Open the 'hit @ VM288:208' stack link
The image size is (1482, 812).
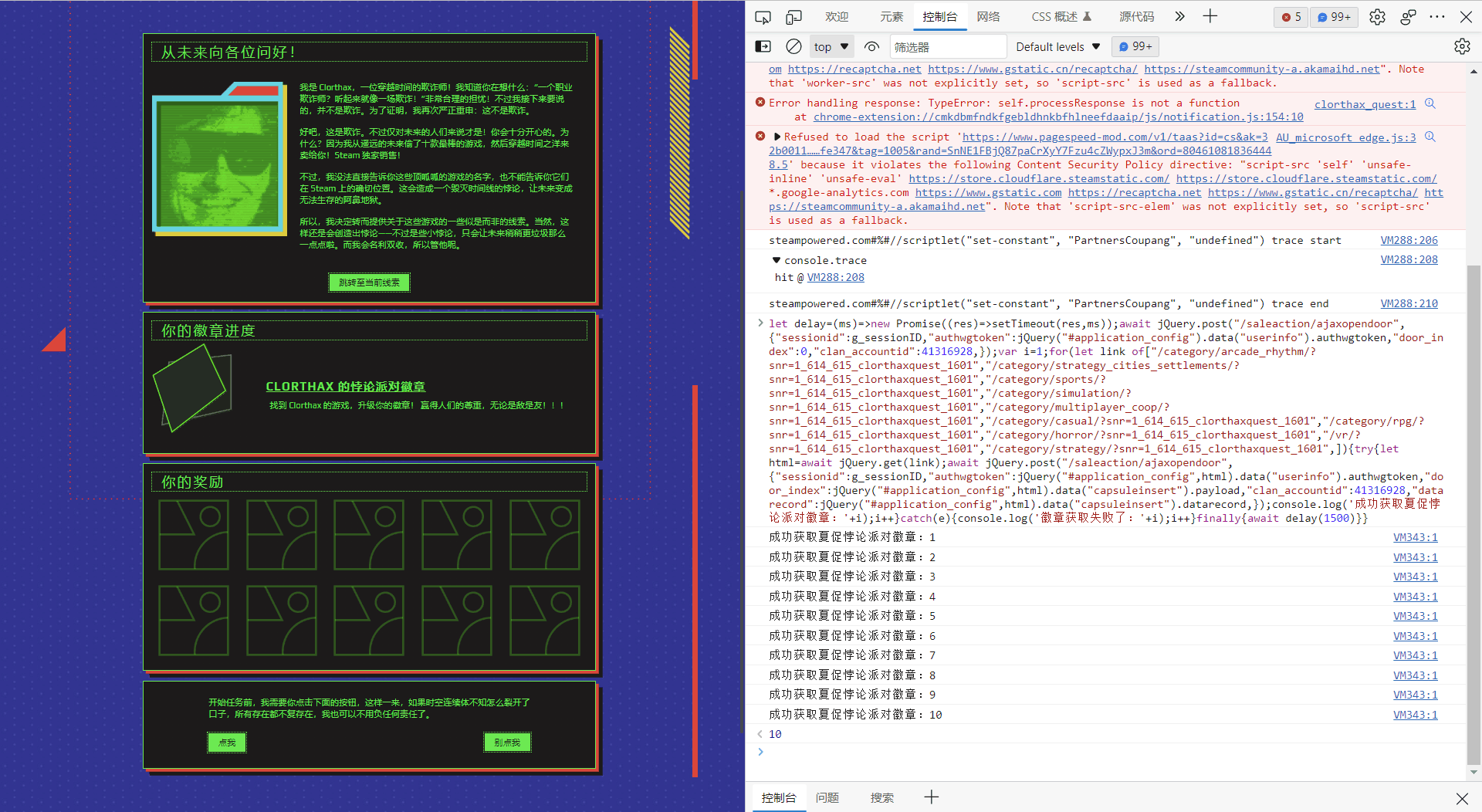click(x=836, y=277)
